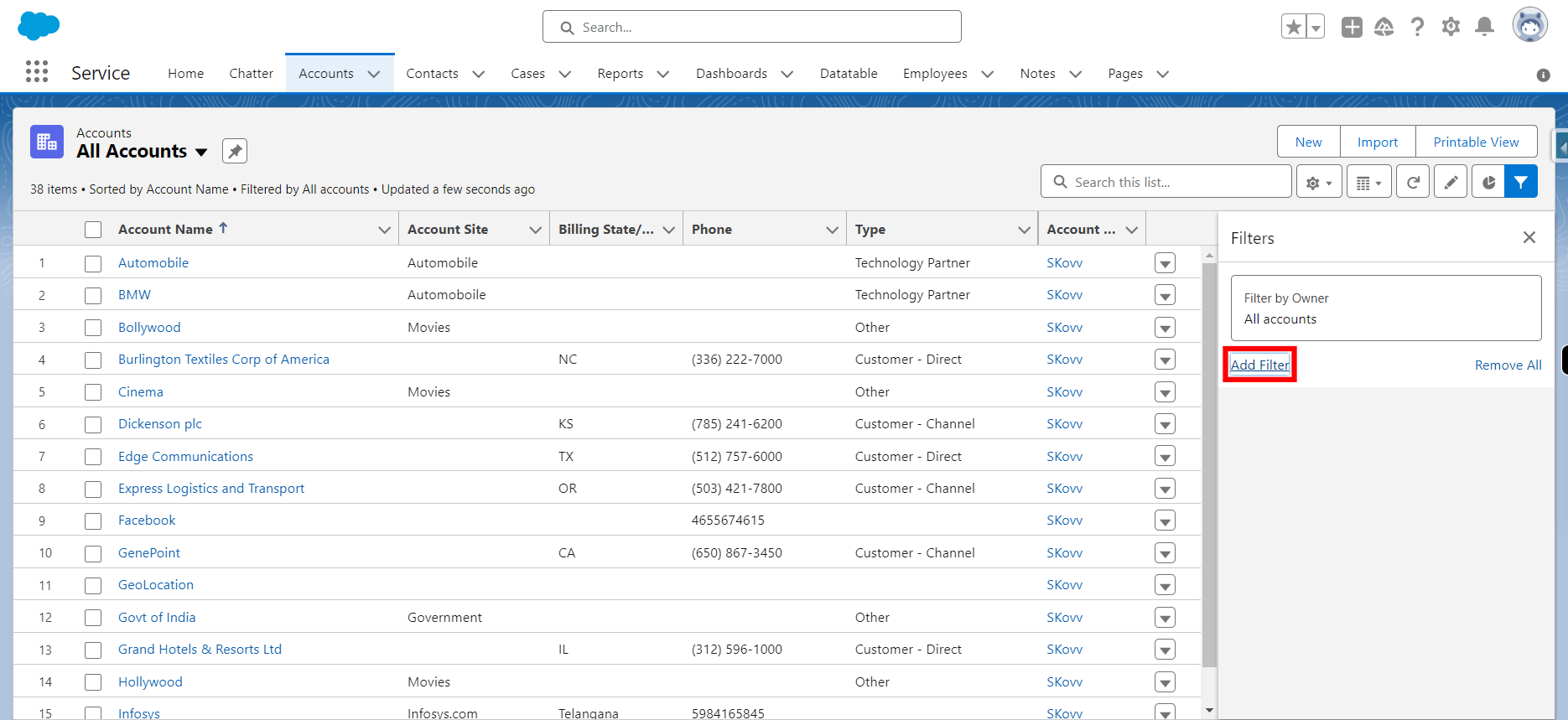Select all accounts with header checkbox
This screenshot has width=1568, height=720.
(x=93, y=230)
